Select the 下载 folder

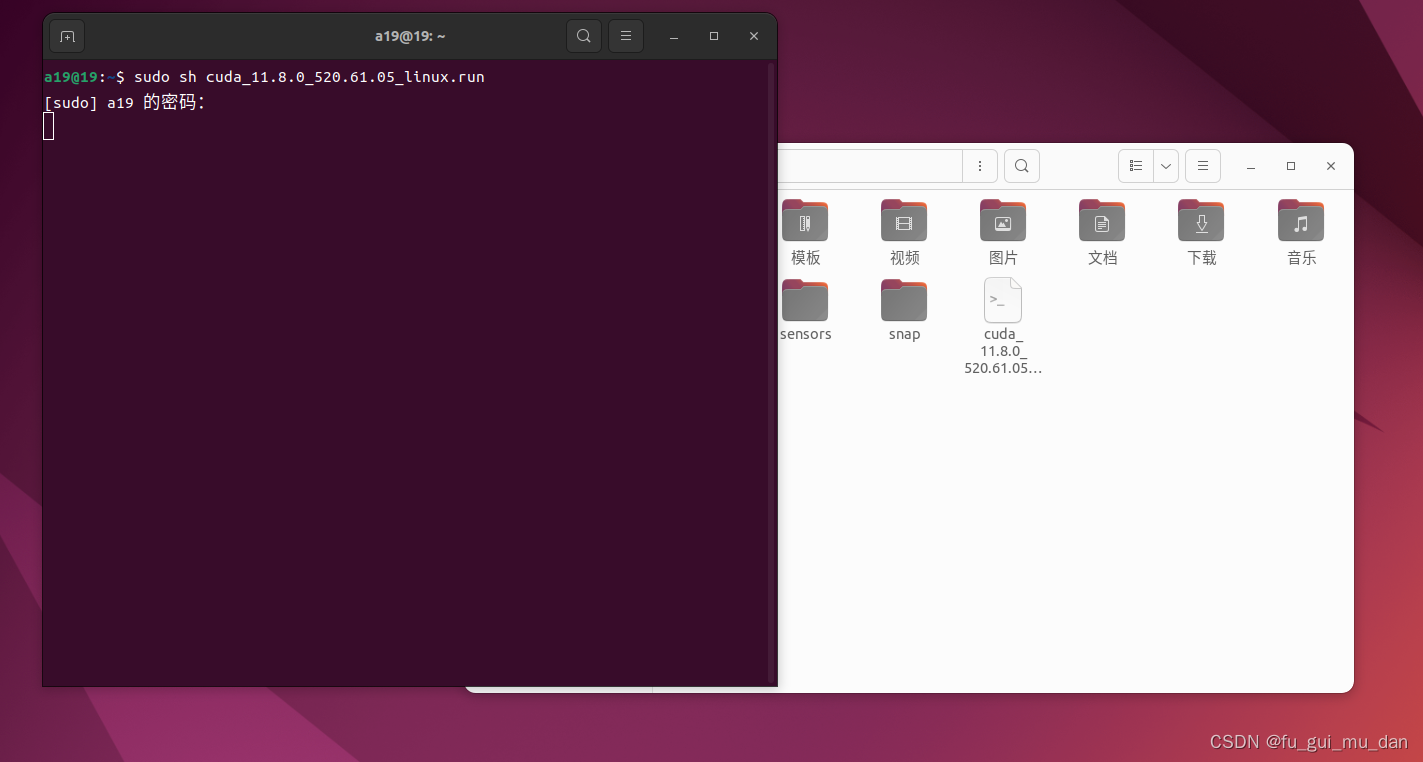tap(1202, 233)
